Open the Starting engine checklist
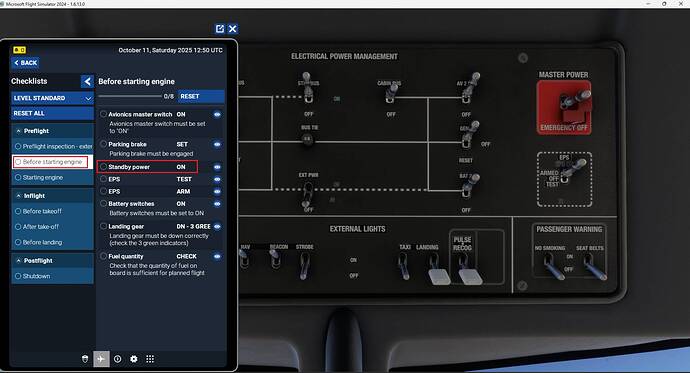 [52, 177]
